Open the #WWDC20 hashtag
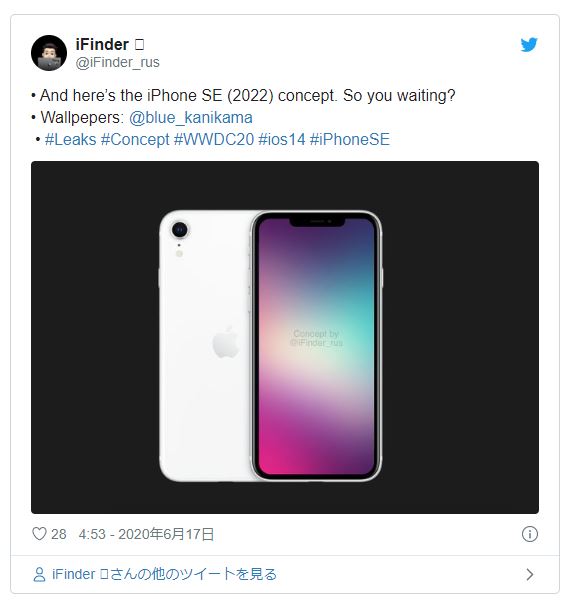The image size is (570, 602). coord(214,139)
